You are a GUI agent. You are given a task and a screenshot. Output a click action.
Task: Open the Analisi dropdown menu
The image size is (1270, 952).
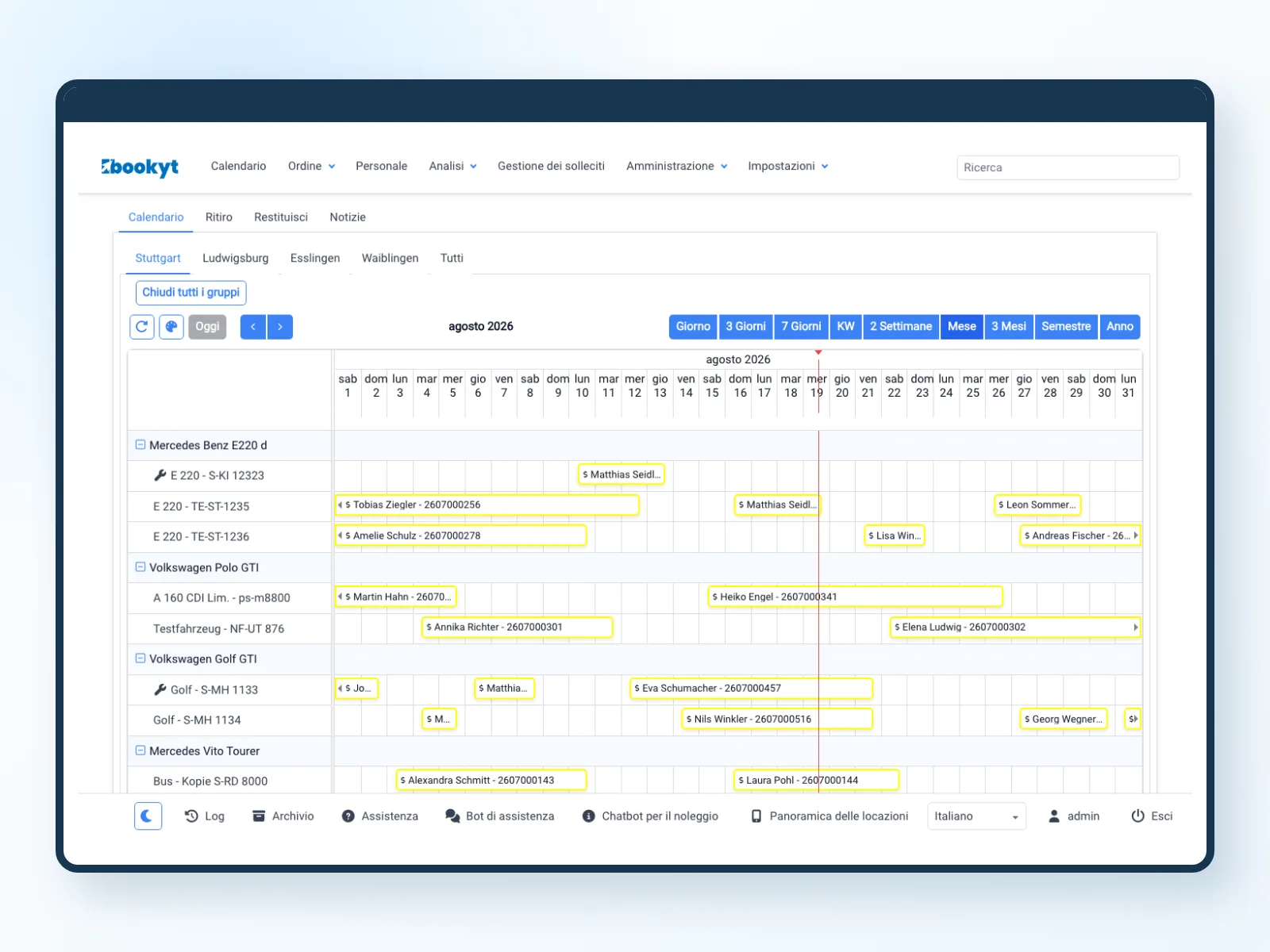coord(452,166)
